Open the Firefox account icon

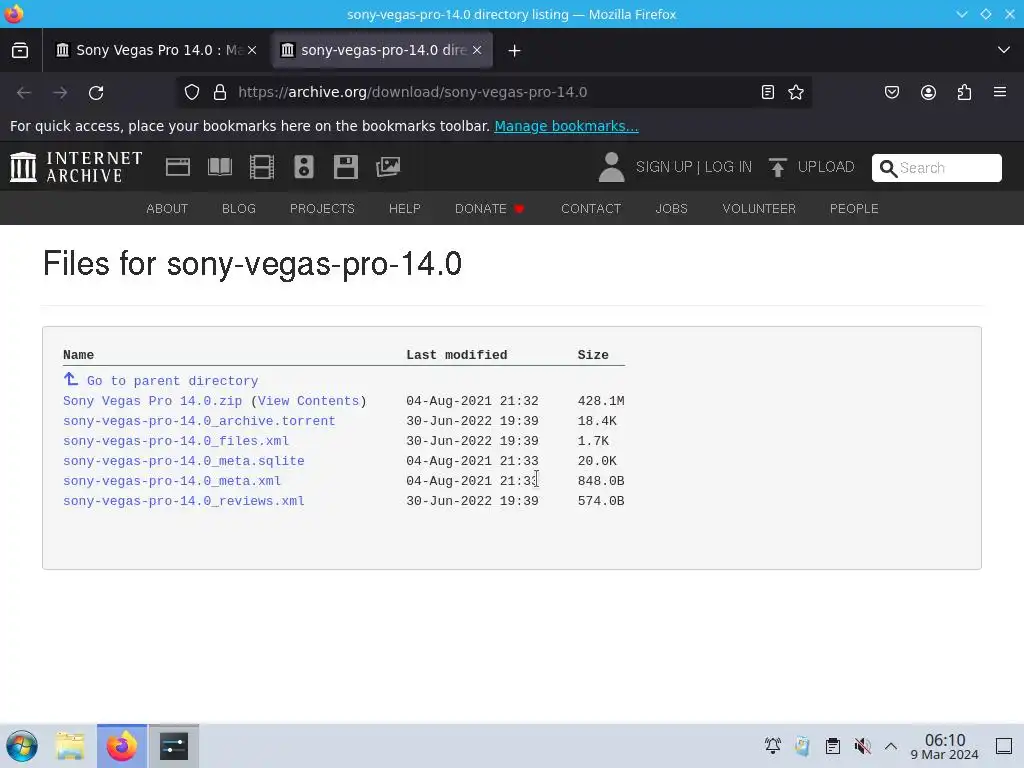point(928,92)
